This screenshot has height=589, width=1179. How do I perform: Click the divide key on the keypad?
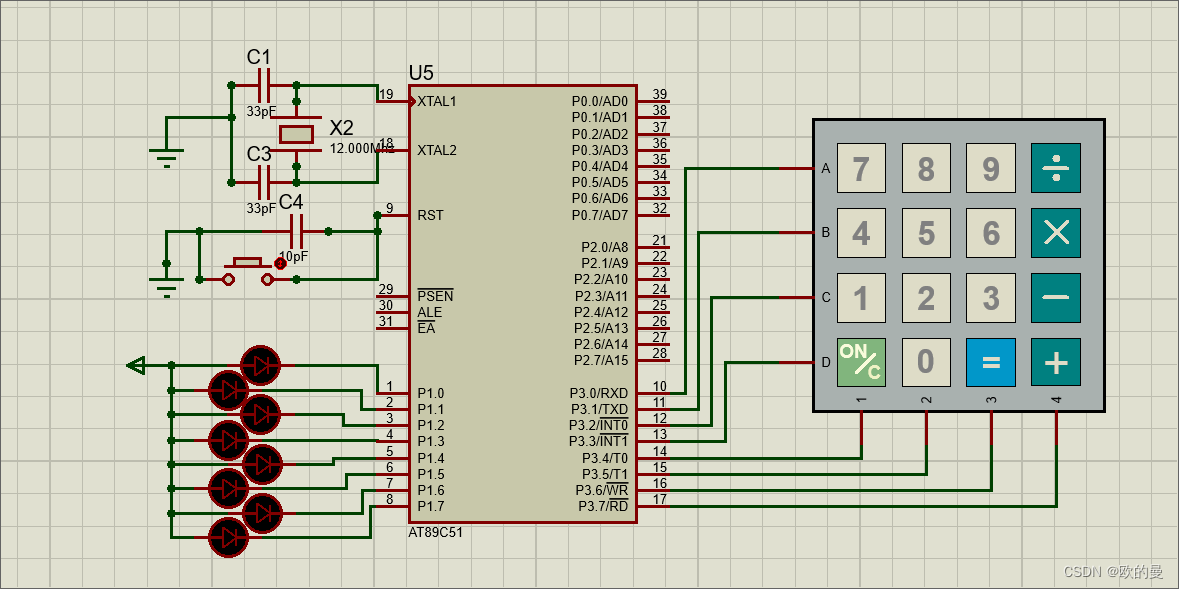click(1056, 168)
